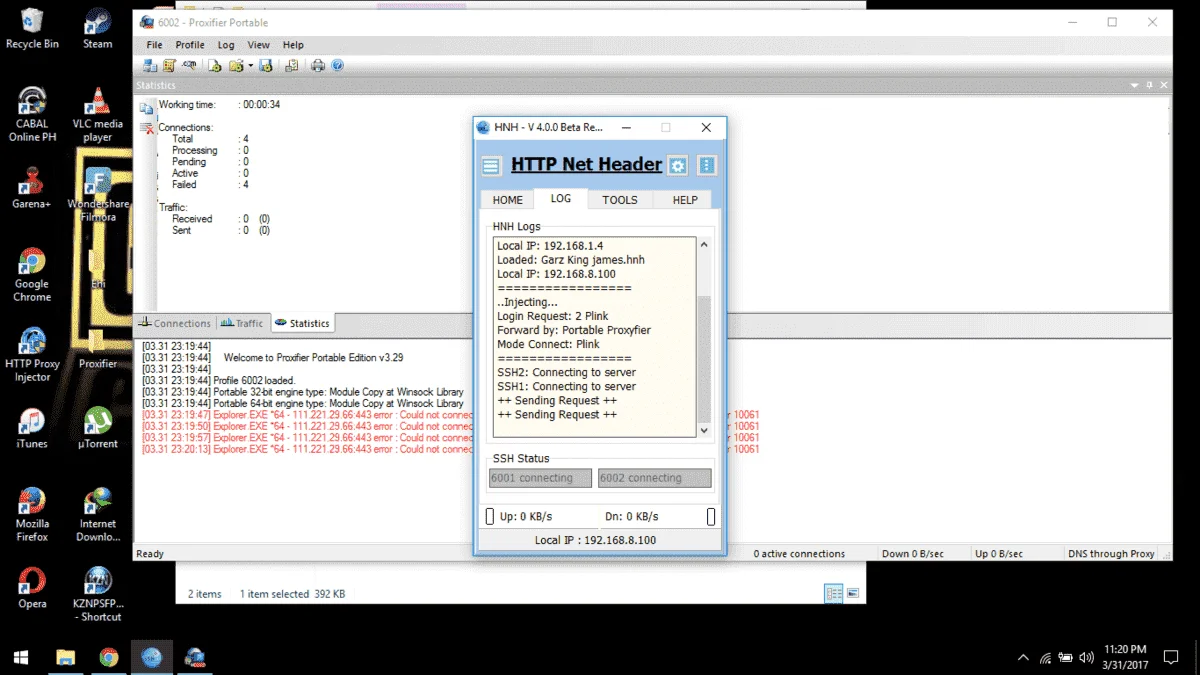Open the File menu in Proxifier
The height and width of the screenshot is (675, 1200).
click(x=154, y=45)
